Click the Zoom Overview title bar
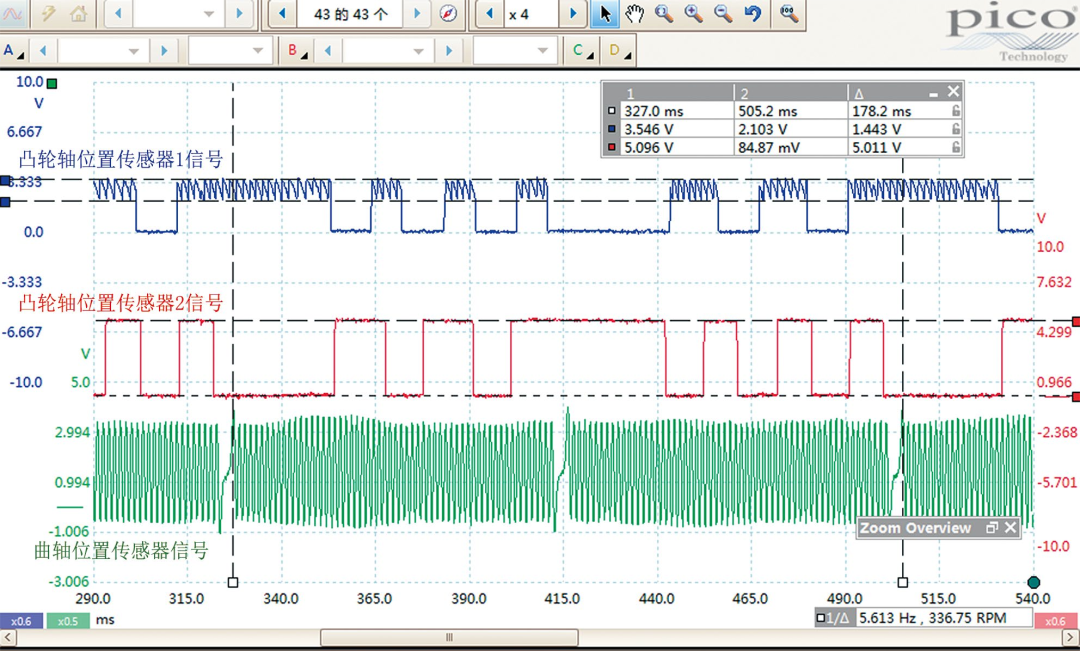Viewport: 1080px width, 651px height. 938,528
